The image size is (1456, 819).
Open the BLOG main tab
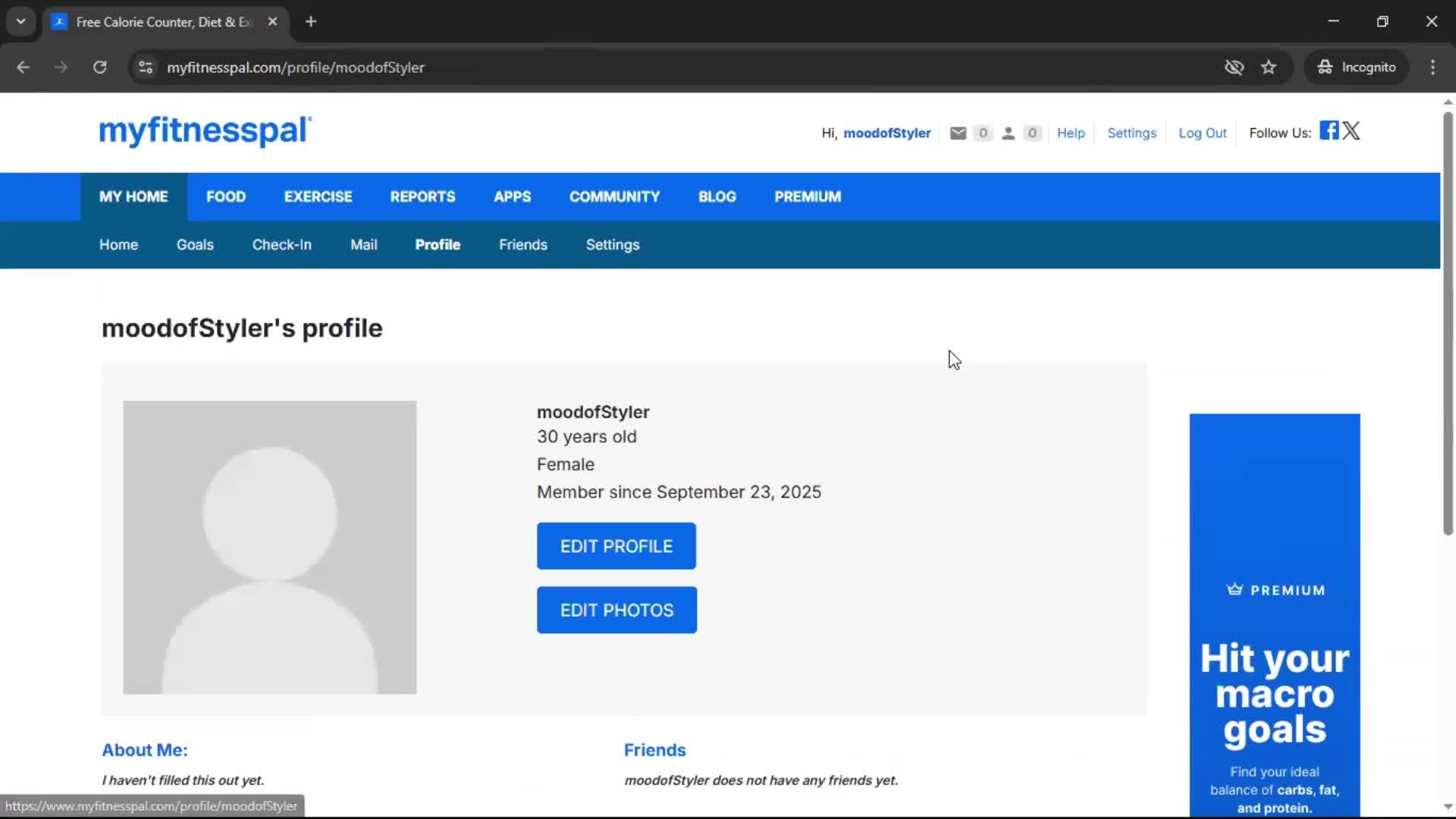point(717,197)
